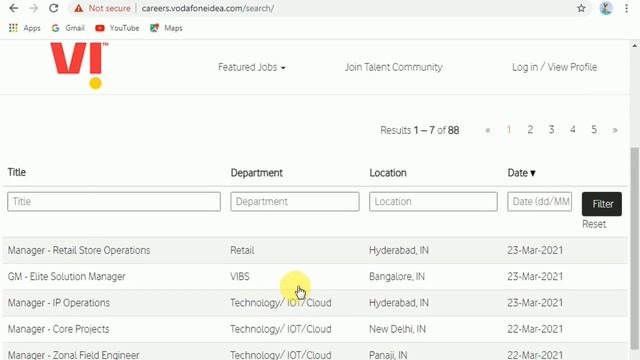
Task: Select results page 4
Action: 573,130
